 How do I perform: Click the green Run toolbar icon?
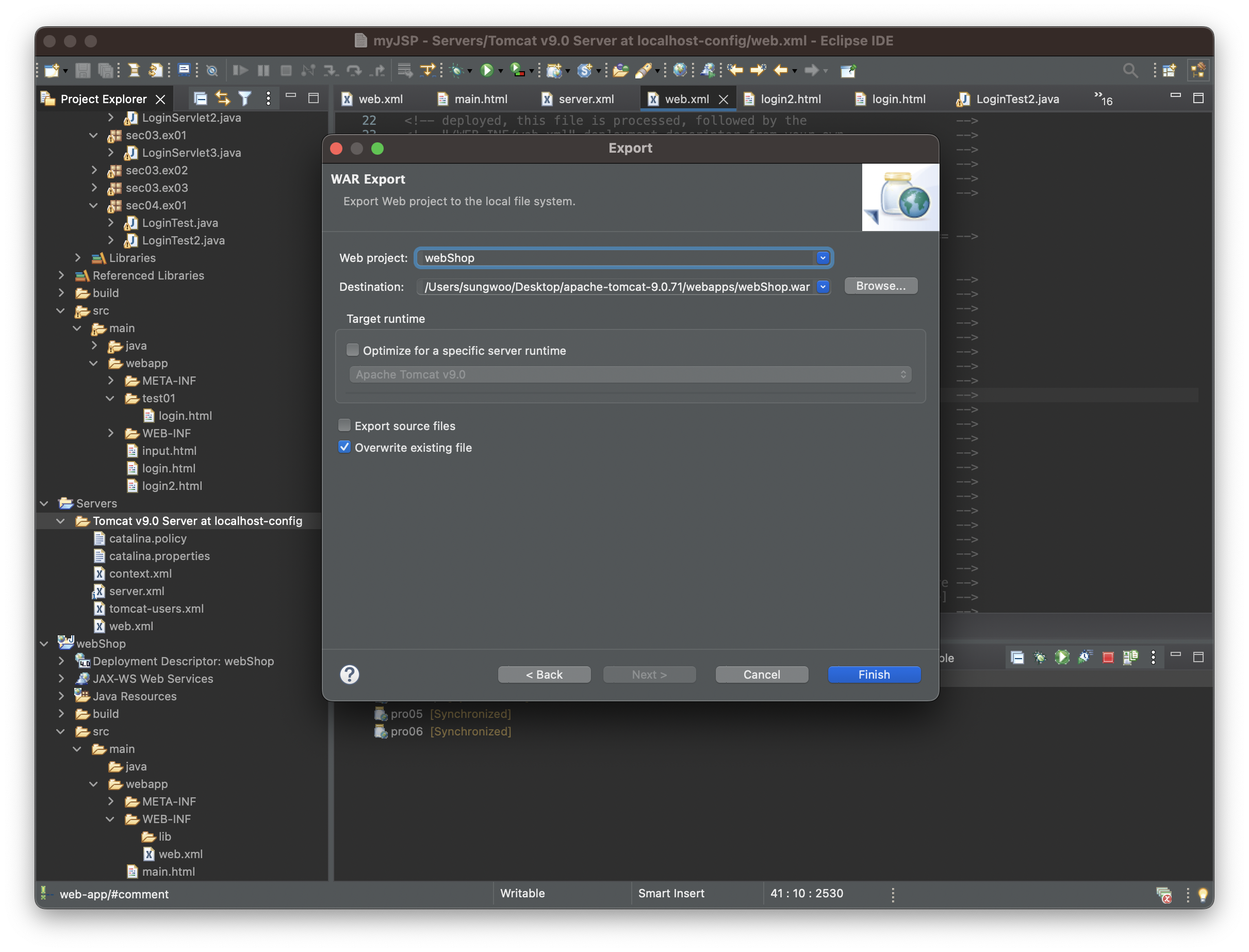click(486, 70)
